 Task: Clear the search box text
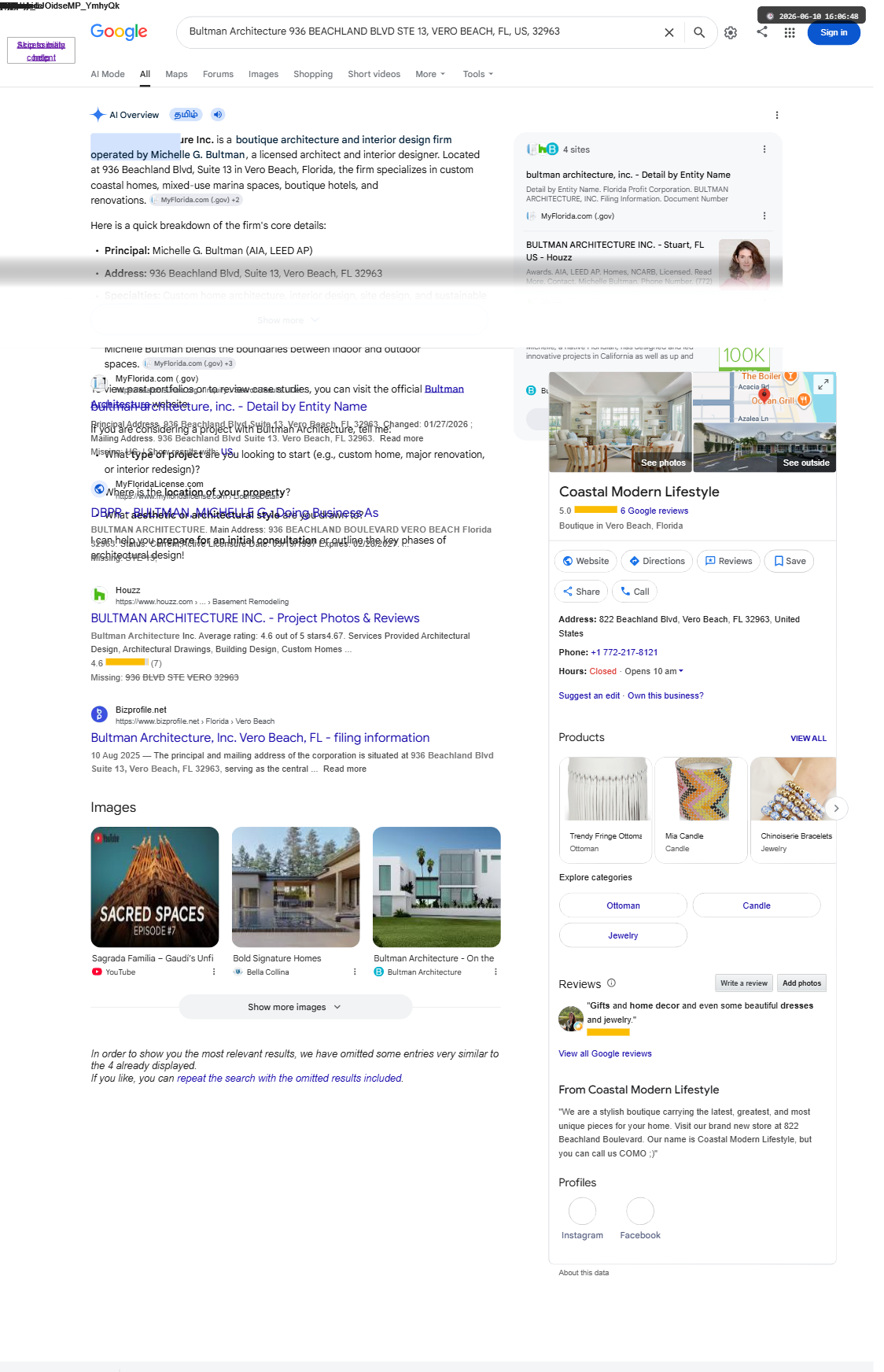pos(669,32)
